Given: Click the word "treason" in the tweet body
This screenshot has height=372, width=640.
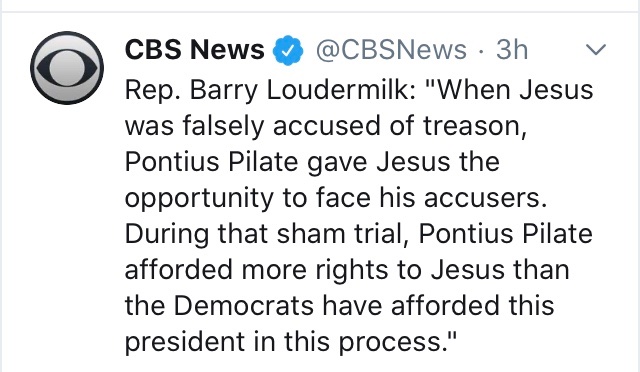Looking at the screenshot, I should tap(471, 125).
